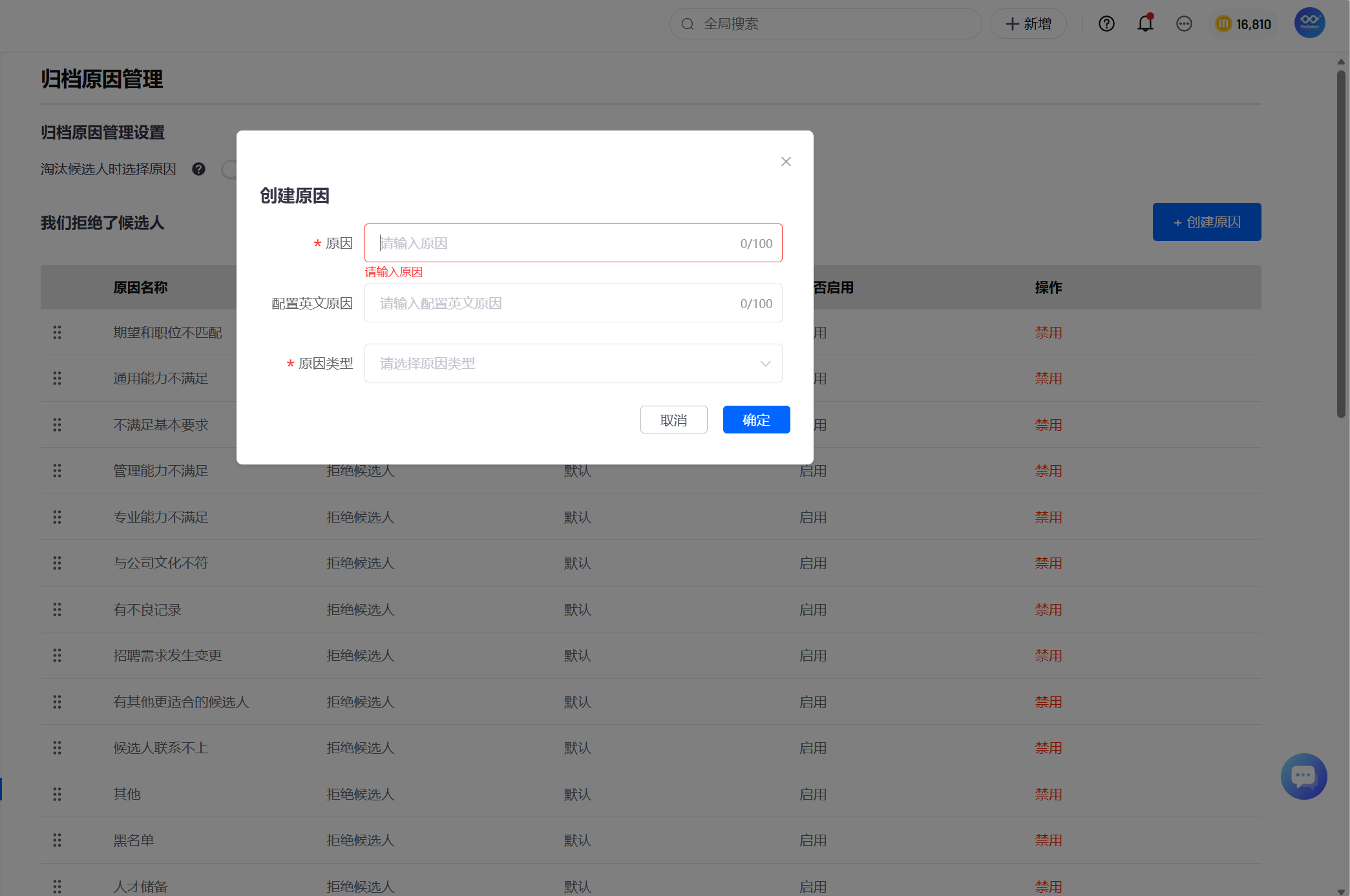Click drag handle for 其他 row

pyautogui.click(x=57, y=794)
